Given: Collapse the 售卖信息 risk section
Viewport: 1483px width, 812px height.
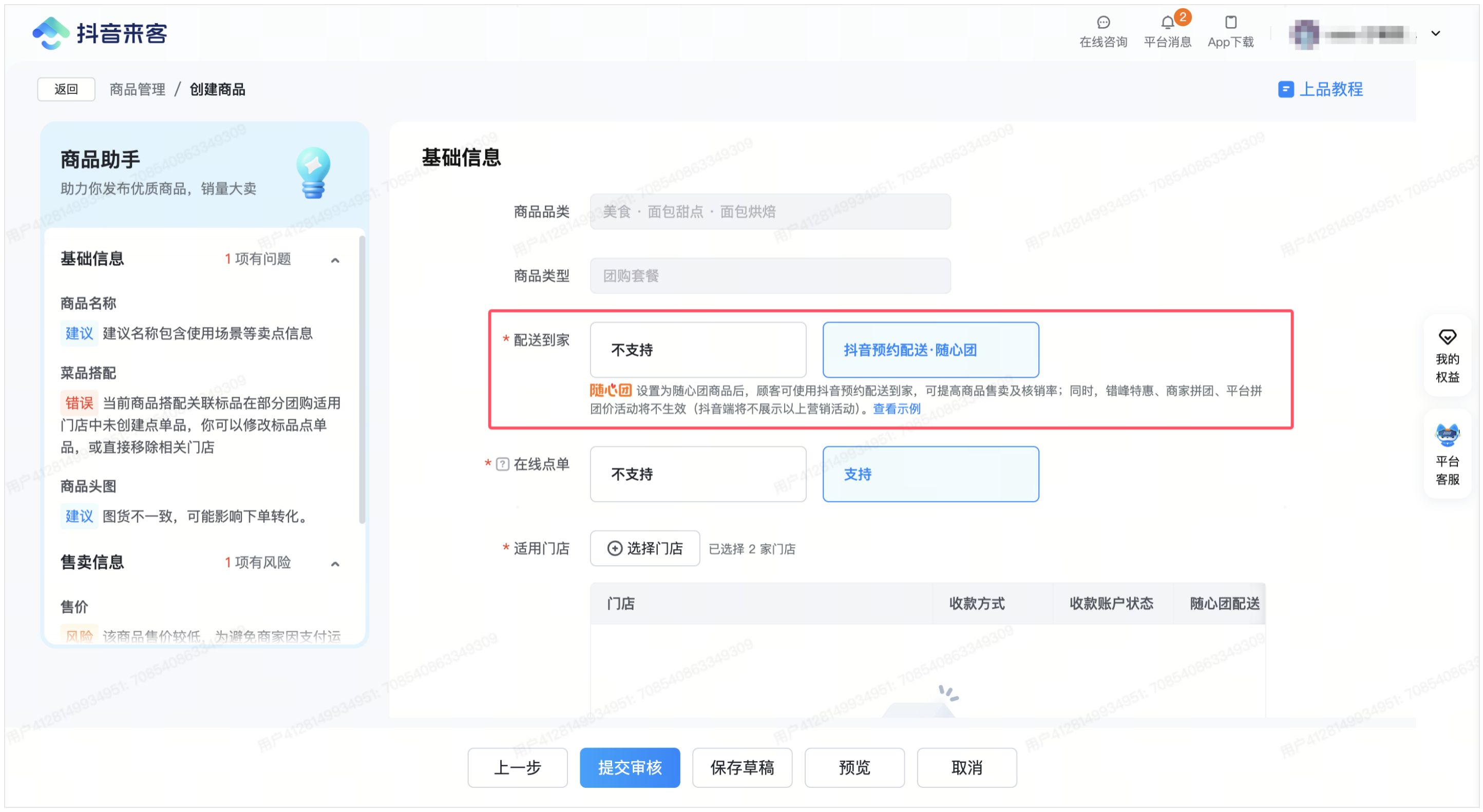Looking at the screenshot, I should coord(335,564).
